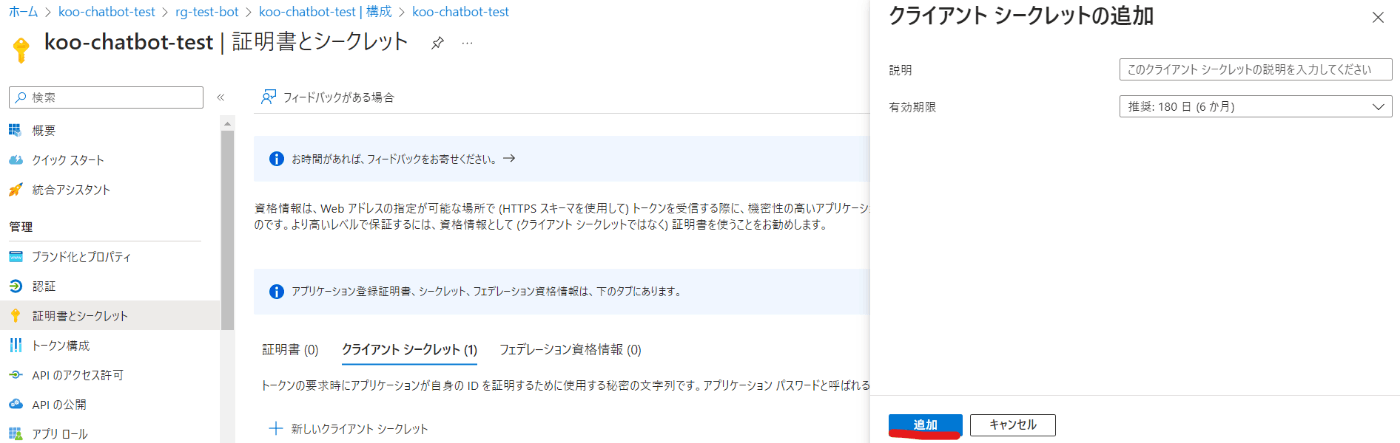Open the フェデレーション資格情報 (0) tab
Image resolution: width=1400 pixels, height=443 pixels.
(570, 350)
